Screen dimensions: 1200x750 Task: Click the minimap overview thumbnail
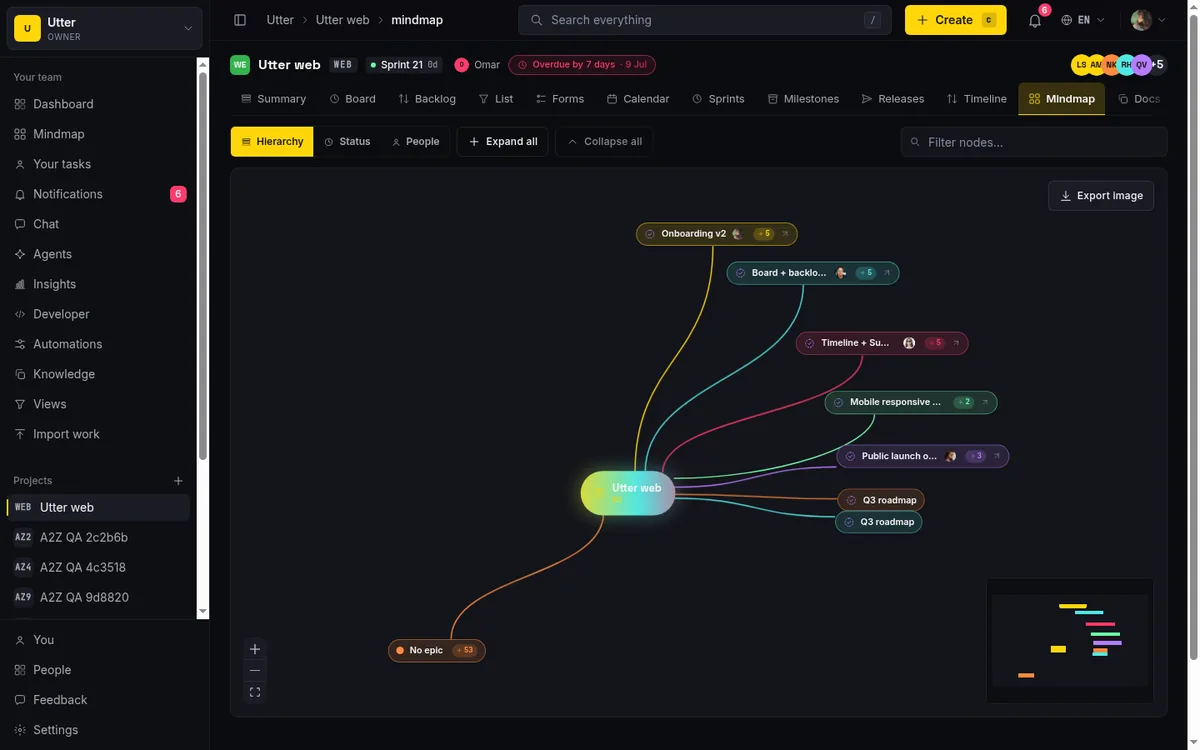[x=1070, y=640]
